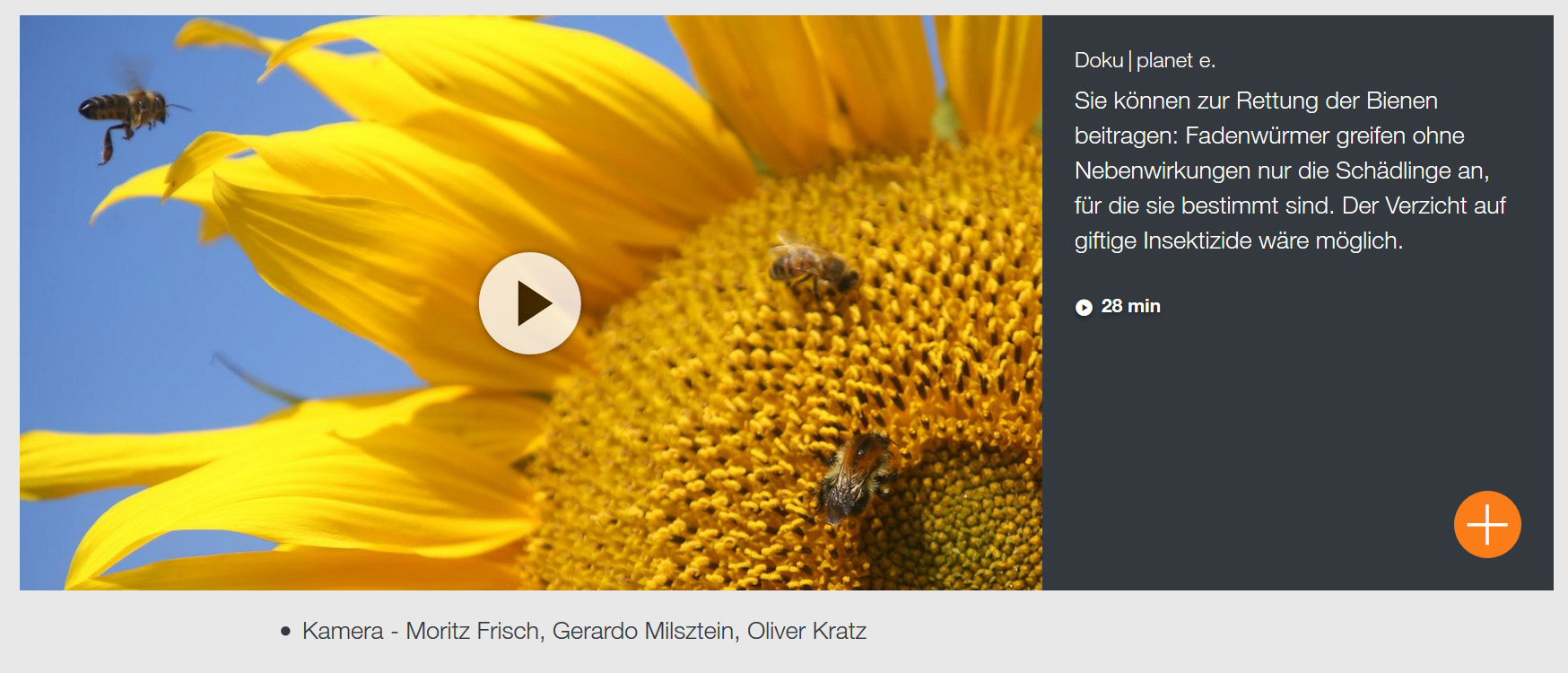Click the 28 min duration text
Image resolution: width=1568 pixels, height=673 pixels.
pos(1130,306)
